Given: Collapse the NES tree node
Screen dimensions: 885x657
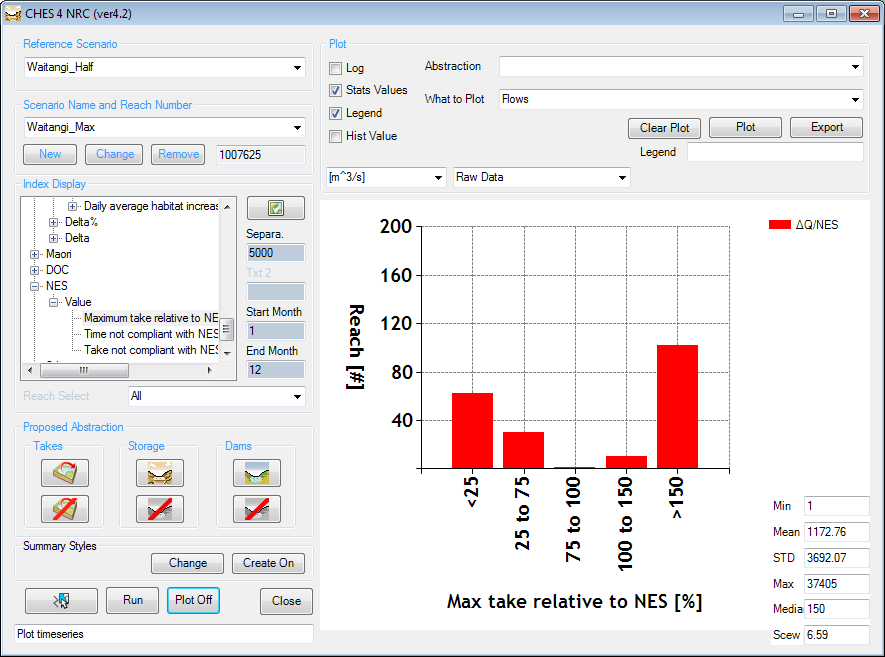Looking at the screenshot, I should [35, 286].
